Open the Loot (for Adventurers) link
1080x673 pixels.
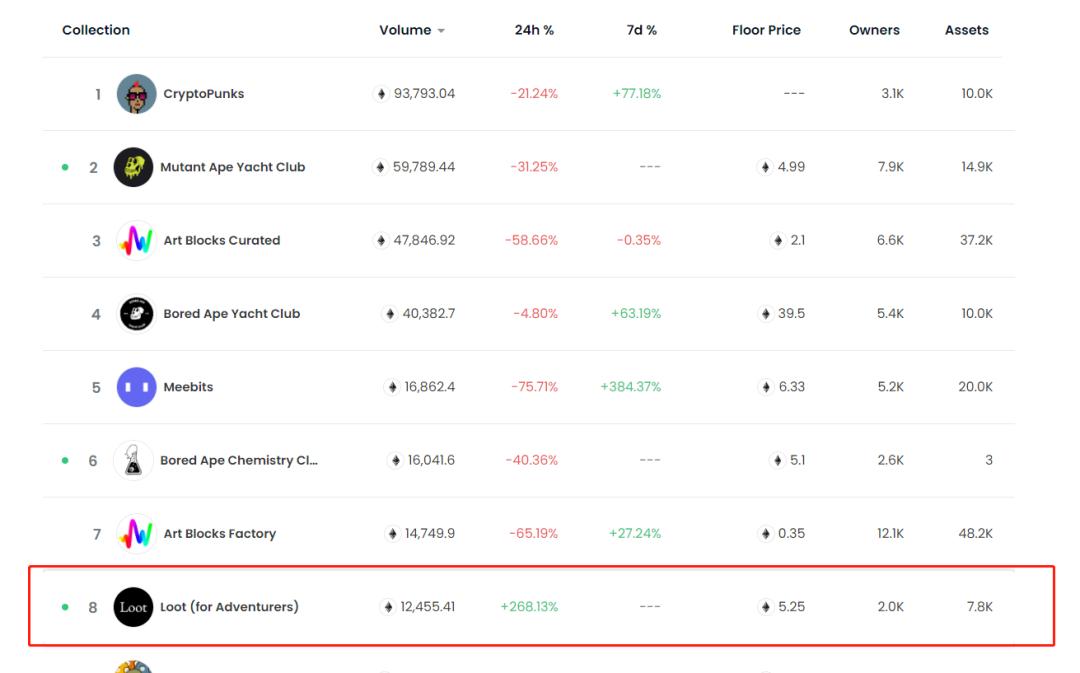pyautogui.click(x=229, y=607)
